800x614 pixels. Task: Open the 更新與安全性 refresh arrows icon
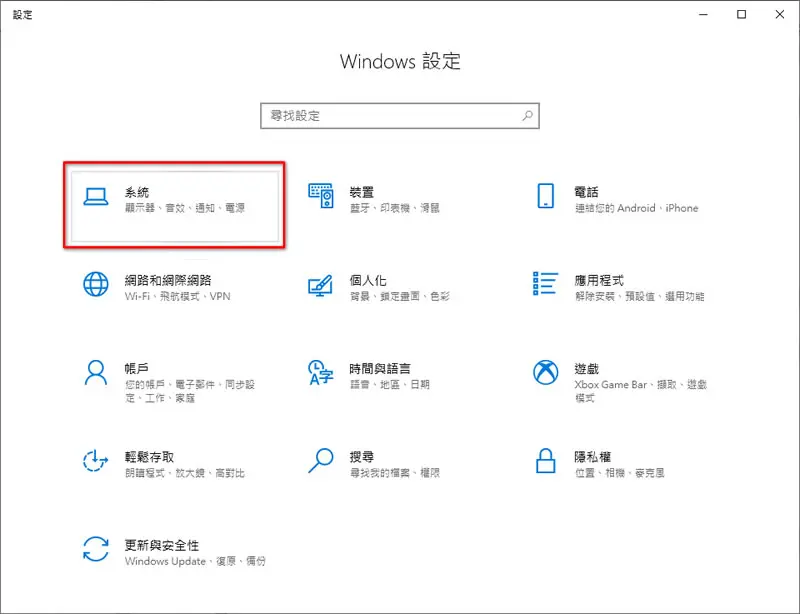(x=96, y=549)
